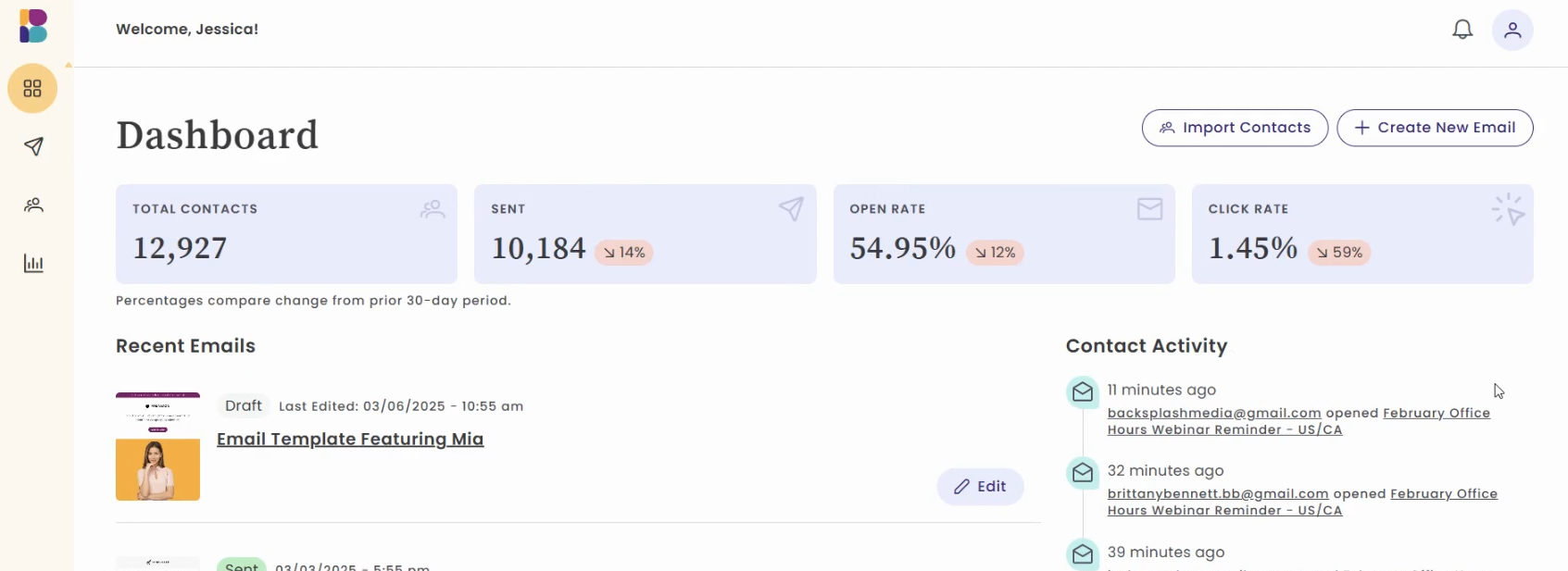Image resolution: width=1568 pixels, height=571 pixels.
Task: Open Reports via bar chart sidebar icon
Action: tap(33, 264)
